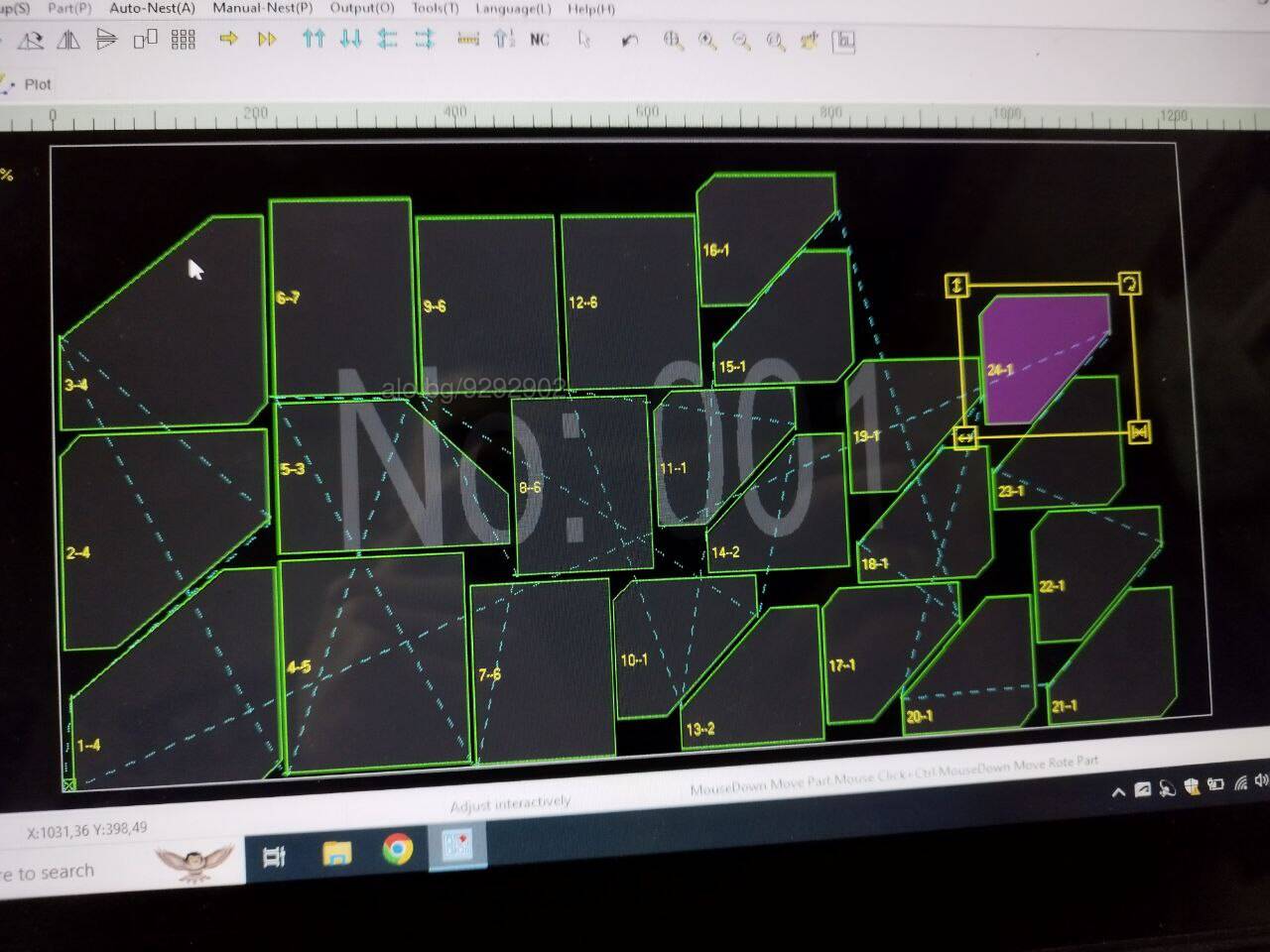Open the Auto-Nest(A) menu
This screenshot has height=952, width=1270.
click(152, 8)
